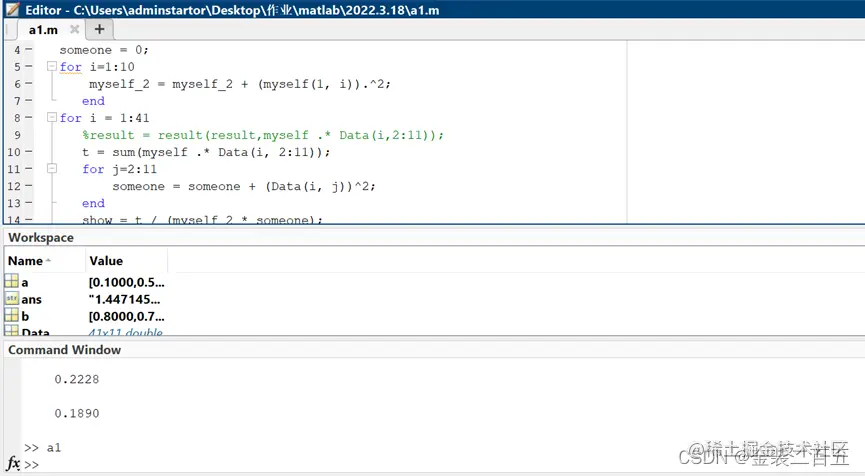Click the Editor title bar icon

click(12, 9)
